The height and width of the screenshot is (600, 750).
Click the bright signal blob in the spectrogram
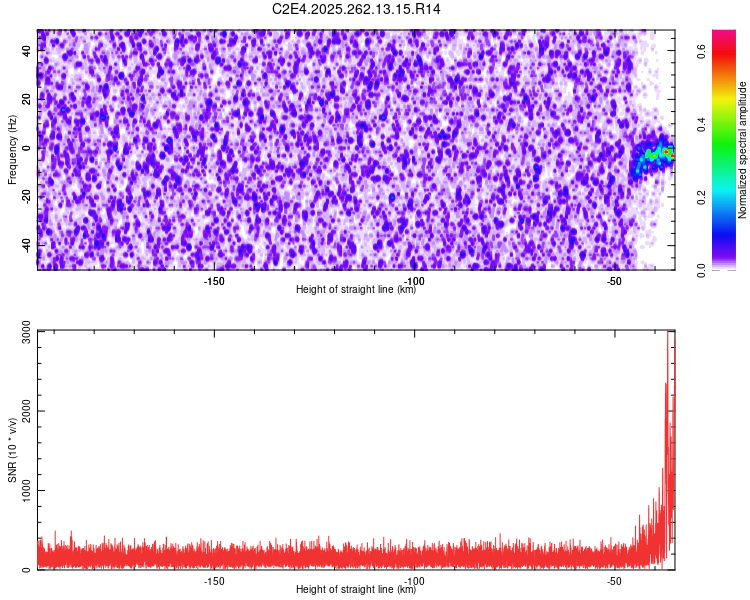pos(654,155)
